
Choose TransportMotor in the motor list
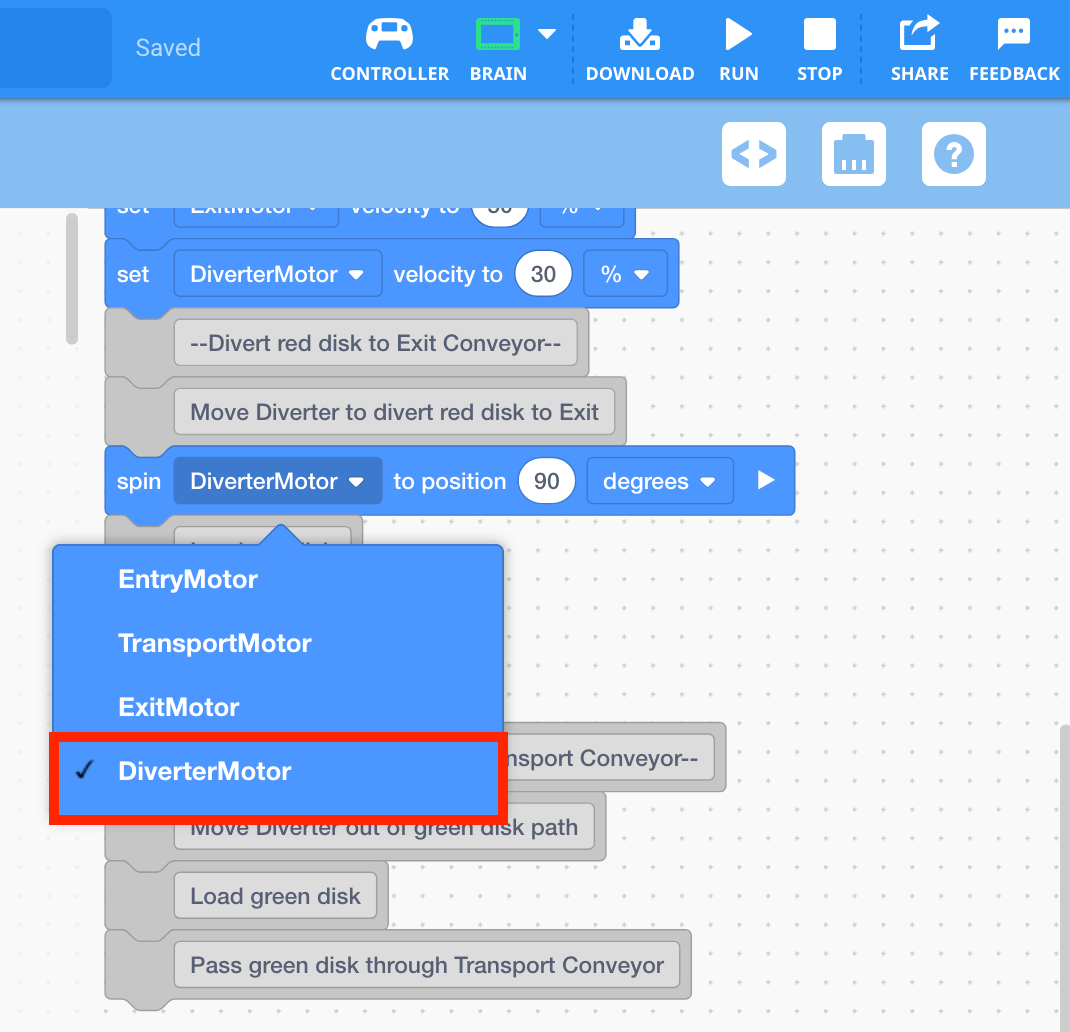pyautogui.click(x=215, y=643)
